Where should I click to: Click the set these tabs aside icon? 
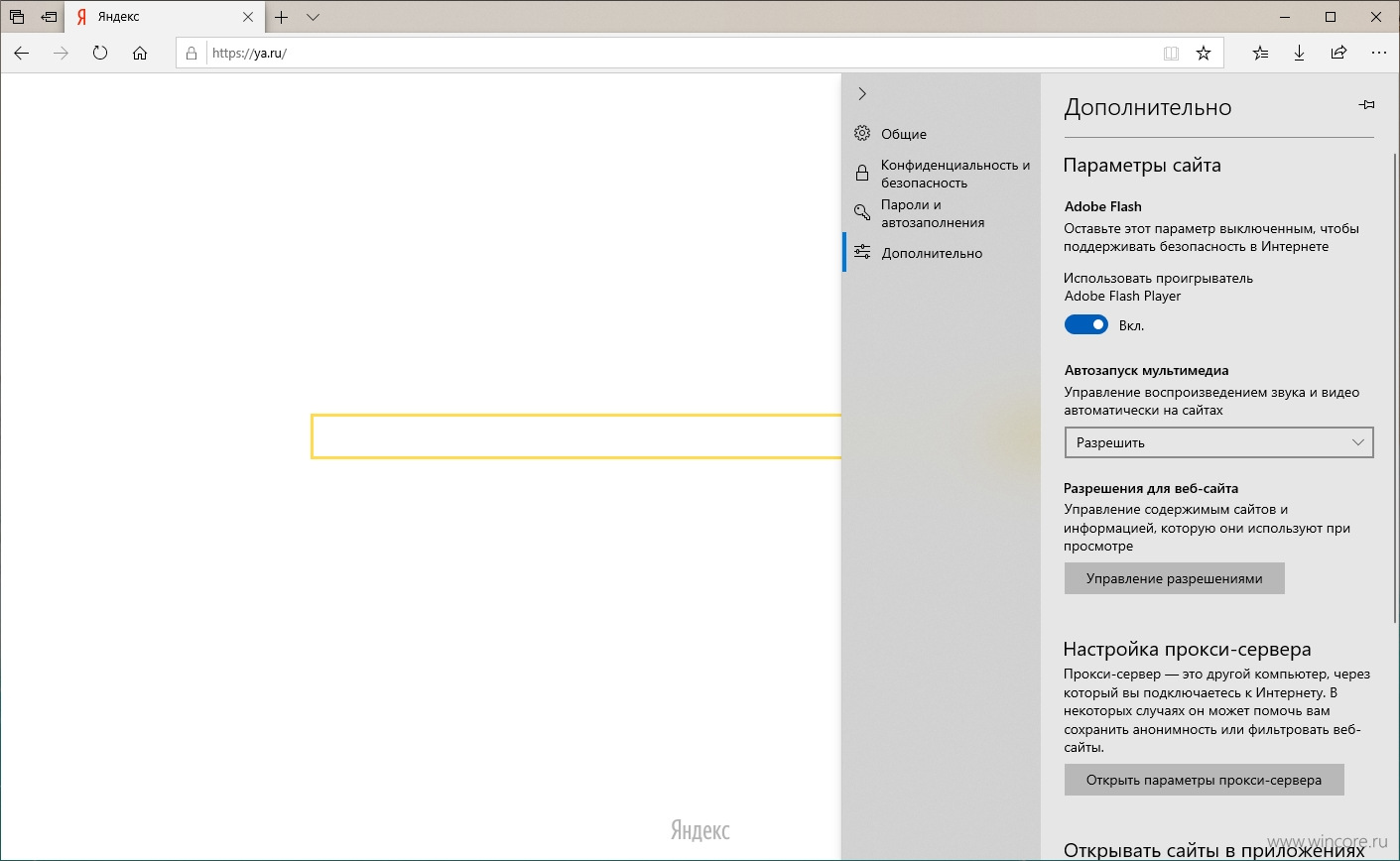49,17
